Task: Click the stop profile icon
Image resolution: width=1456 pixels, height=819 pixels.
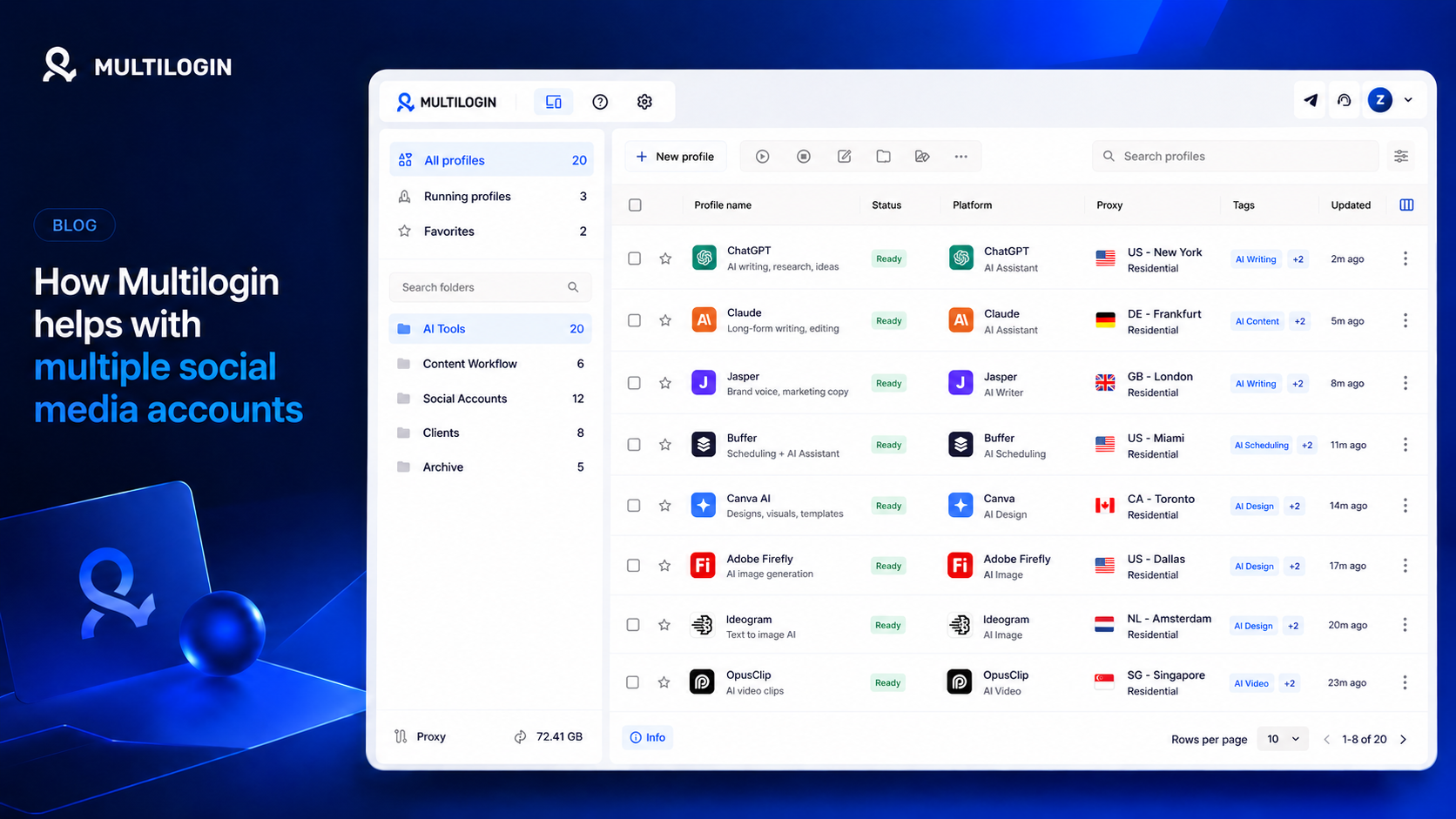Action: coord(804,157)
